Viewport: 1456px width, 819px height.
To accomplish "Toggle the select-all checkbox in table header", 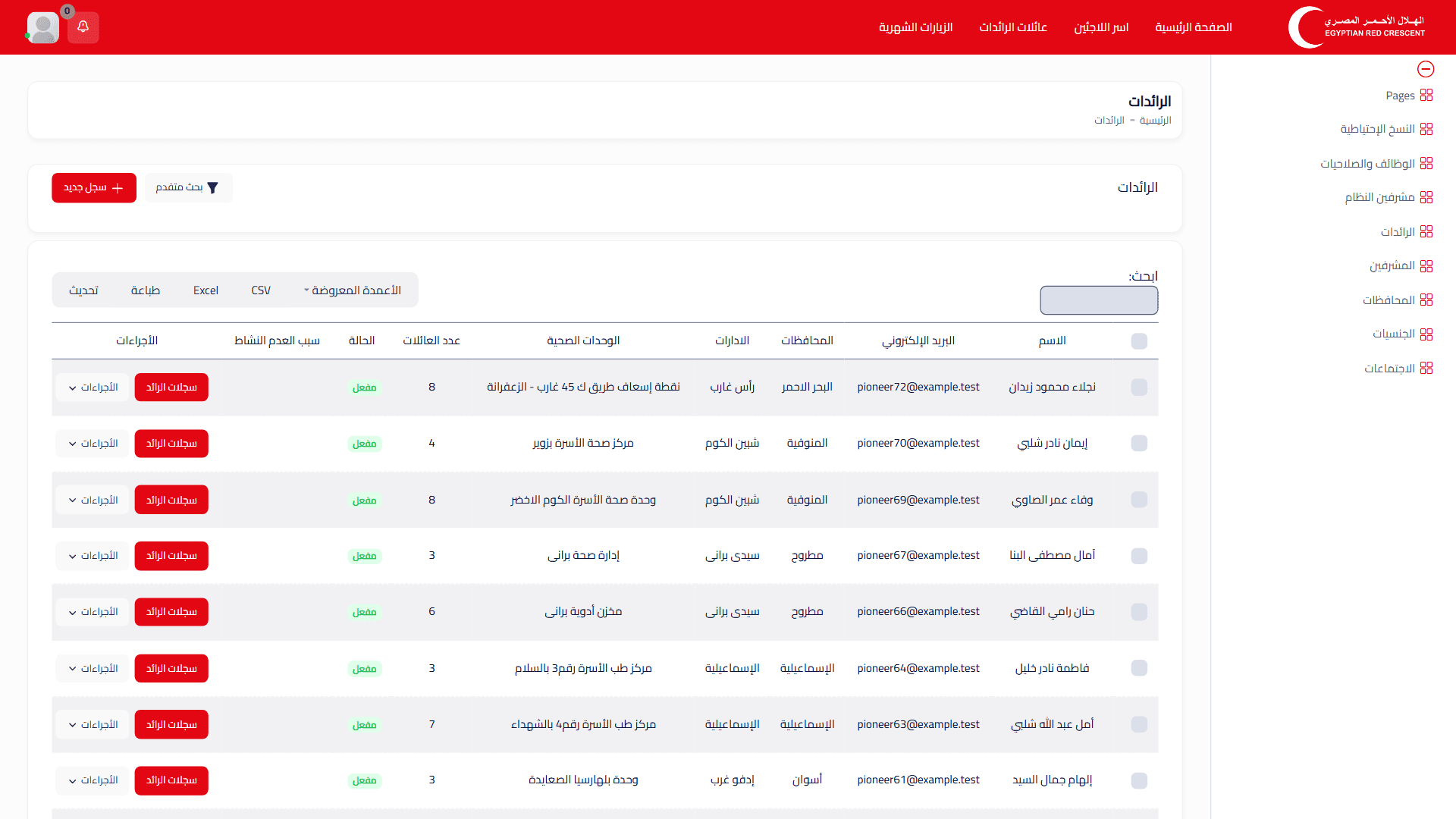I will tap(1139, 341).
